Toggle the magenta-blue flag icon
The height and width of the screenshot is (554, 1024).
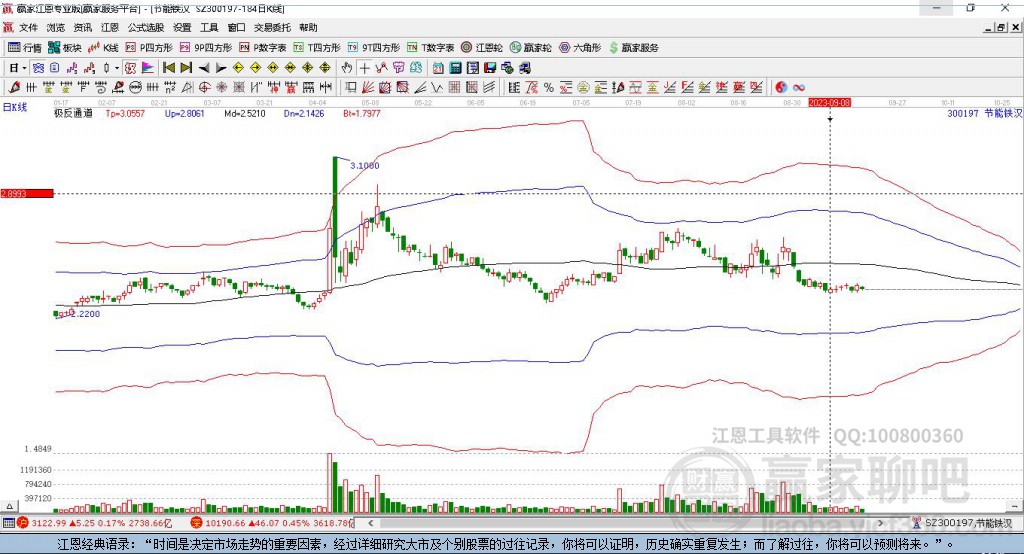148,68
